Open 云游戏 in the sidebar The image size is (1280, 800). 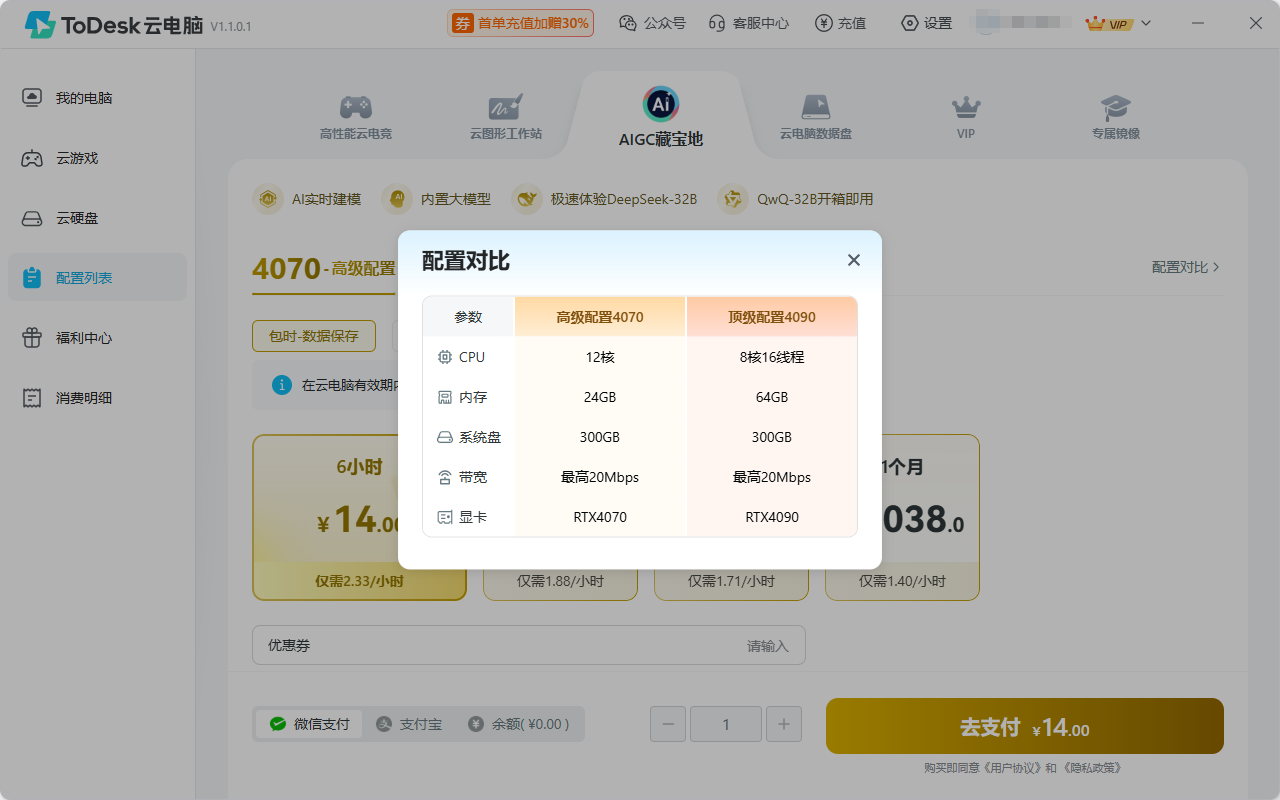tap(97, 158)
